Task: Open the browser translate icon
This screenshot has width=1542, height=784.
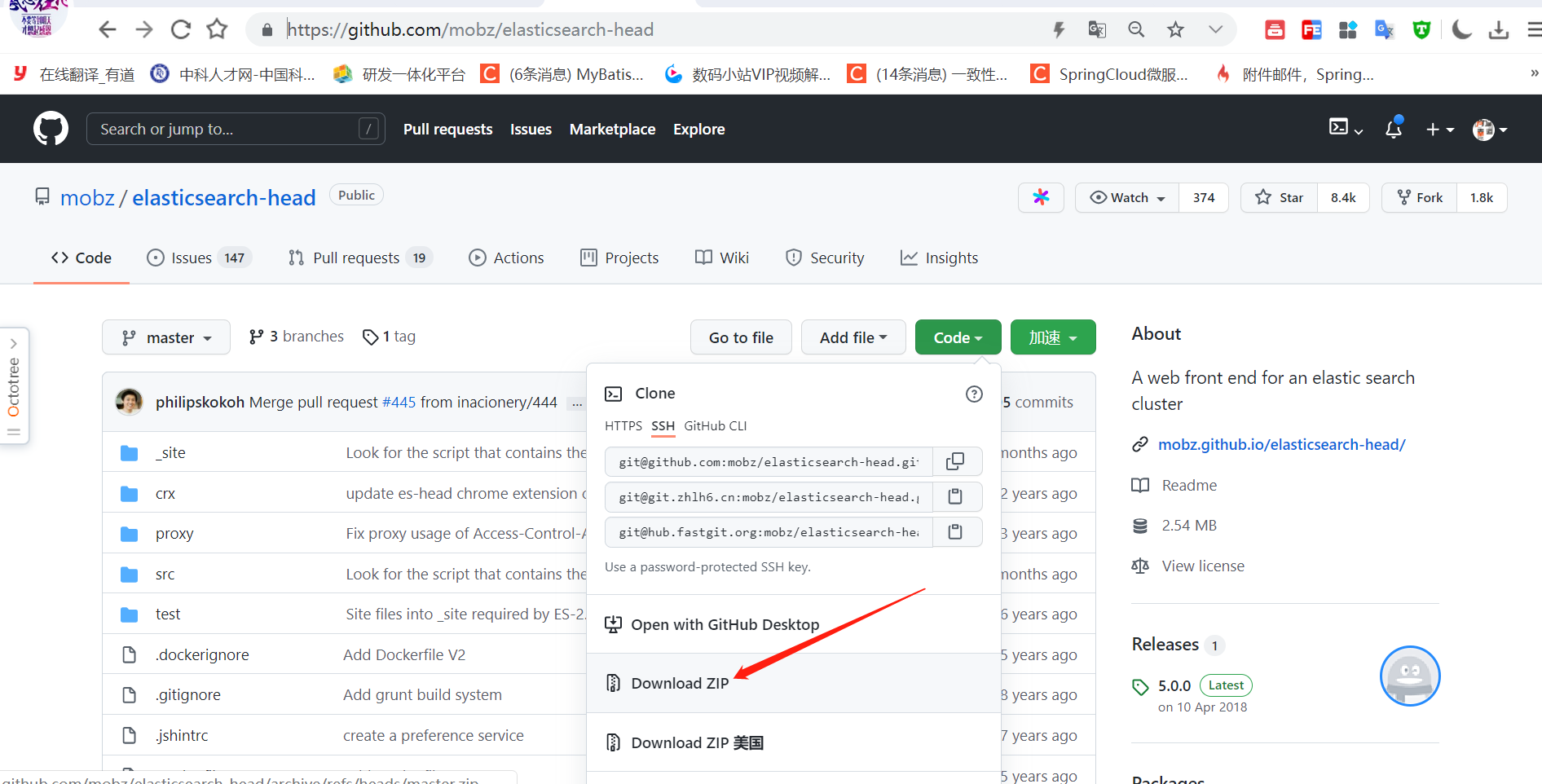Action: click(x=1097, y=30)
